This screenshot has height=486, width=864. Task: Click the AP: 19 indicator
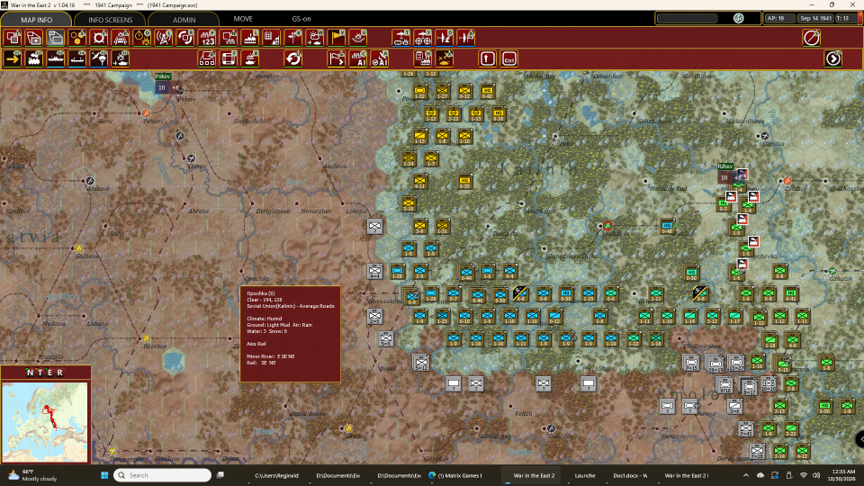(779, 18)
